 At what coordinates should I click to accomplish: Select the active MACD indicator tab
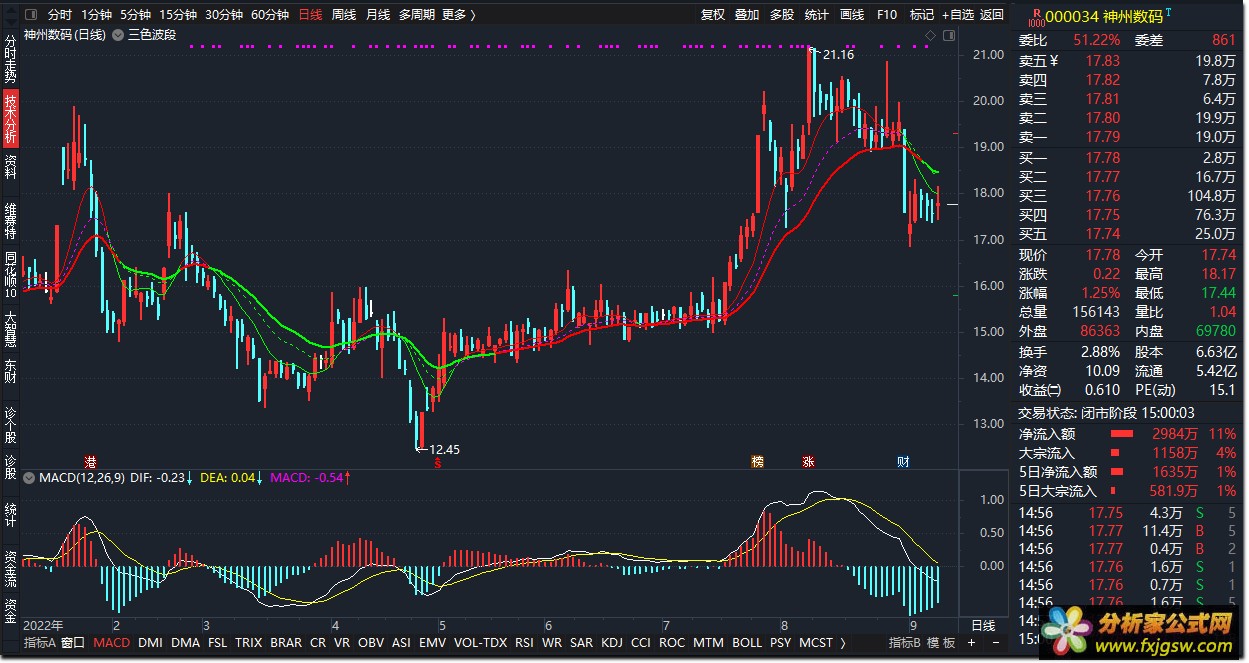111,643
